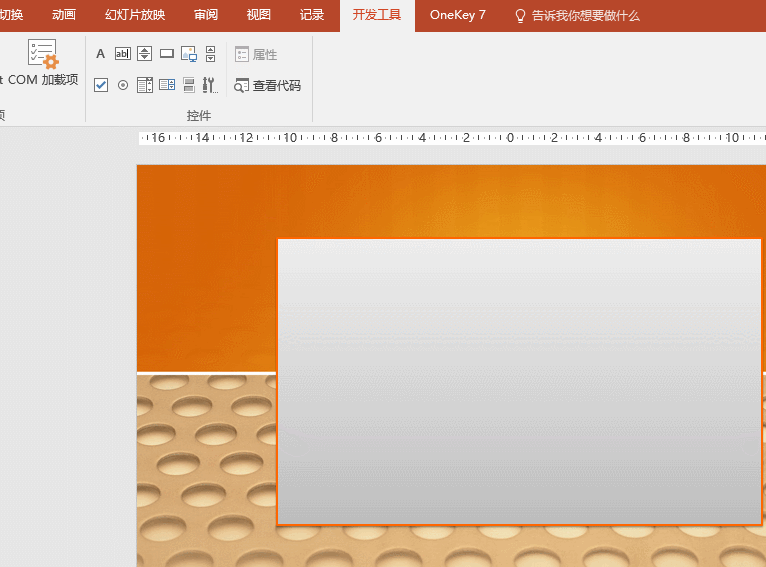Screen dimensions: 766x567
Task: Switch to the OneKey 7 tab
Action: click(457, 15)
